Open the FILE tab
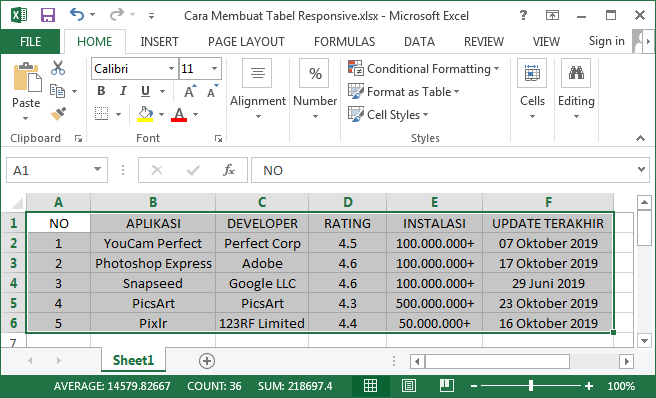Viewport: 656px width, 398px height. coord(30,41)
